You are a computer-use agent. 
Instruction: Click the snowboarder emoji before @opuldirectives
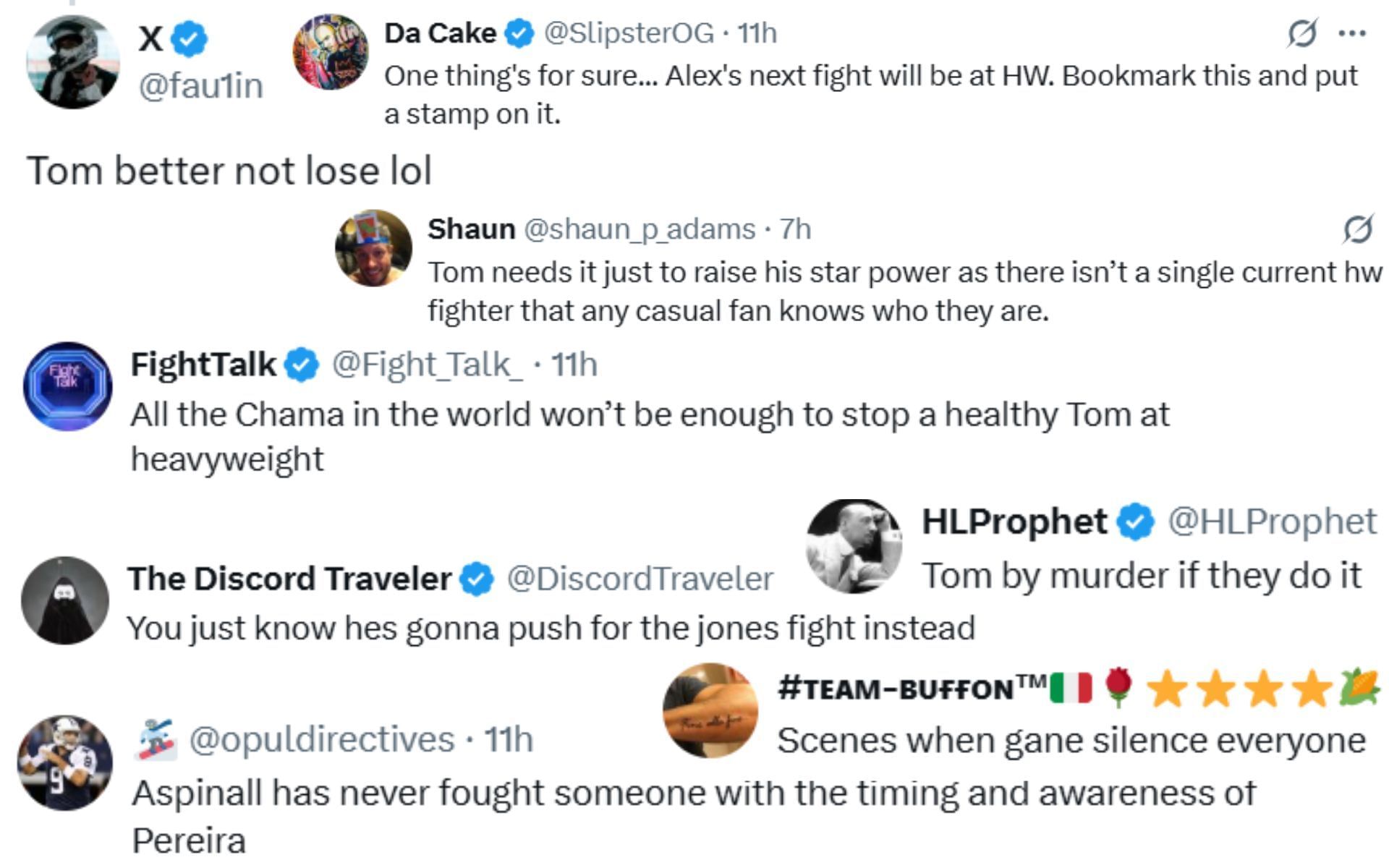click(156, 739)
